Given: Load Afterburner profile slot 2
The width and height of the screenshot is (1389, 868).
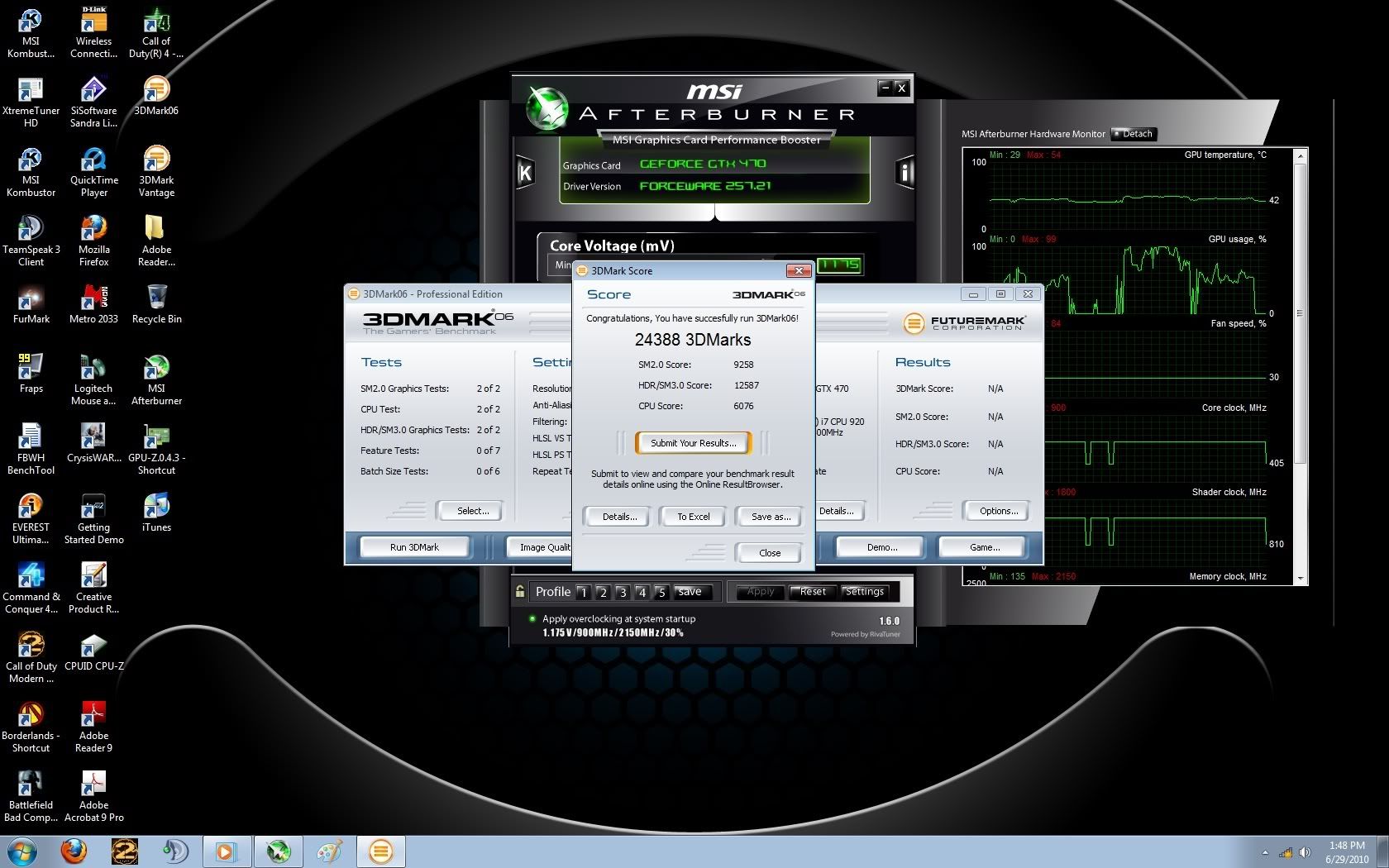Looking at the screenshot, I should (603, 592).
